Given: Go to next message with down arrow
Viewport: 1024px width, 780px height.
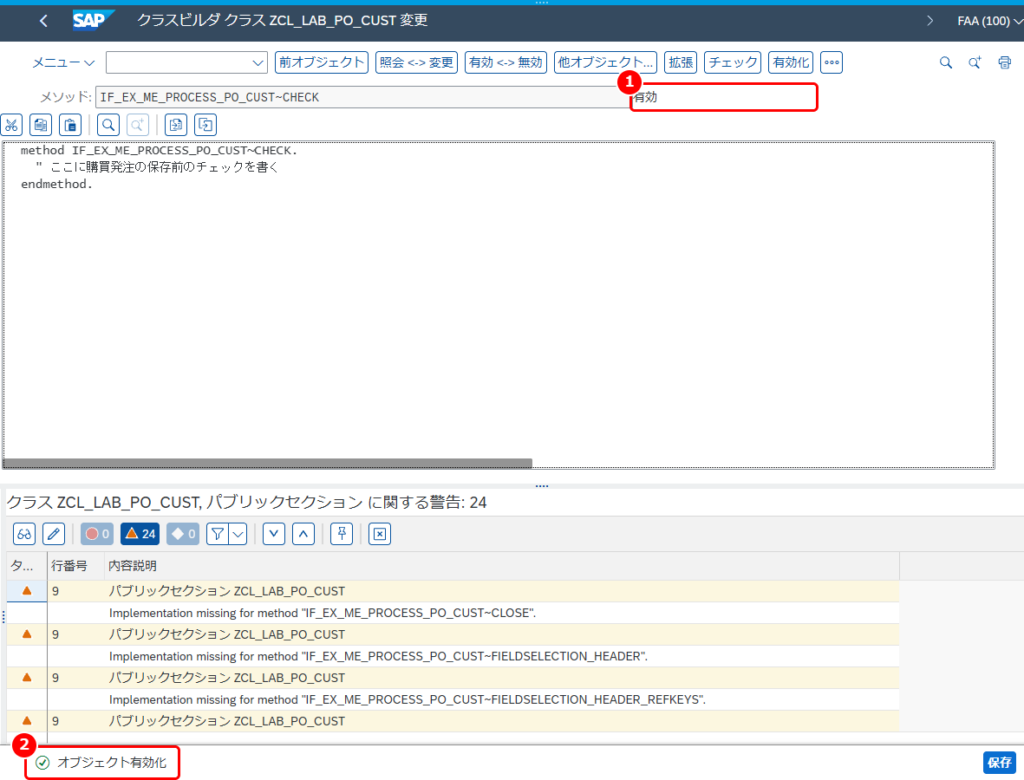Looking at the screenshot, I should (274, 534).
